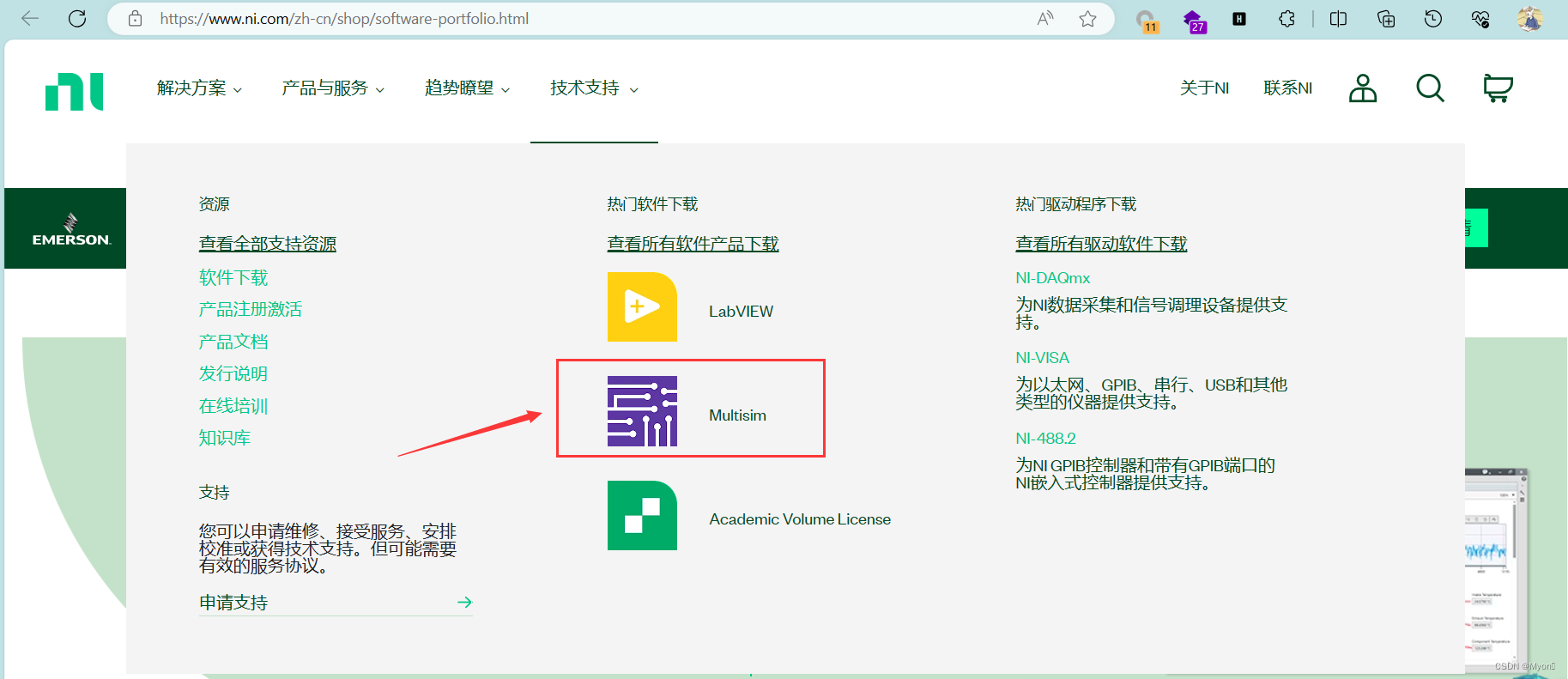Click the green Academic Volume License icon

coord(642,515)
